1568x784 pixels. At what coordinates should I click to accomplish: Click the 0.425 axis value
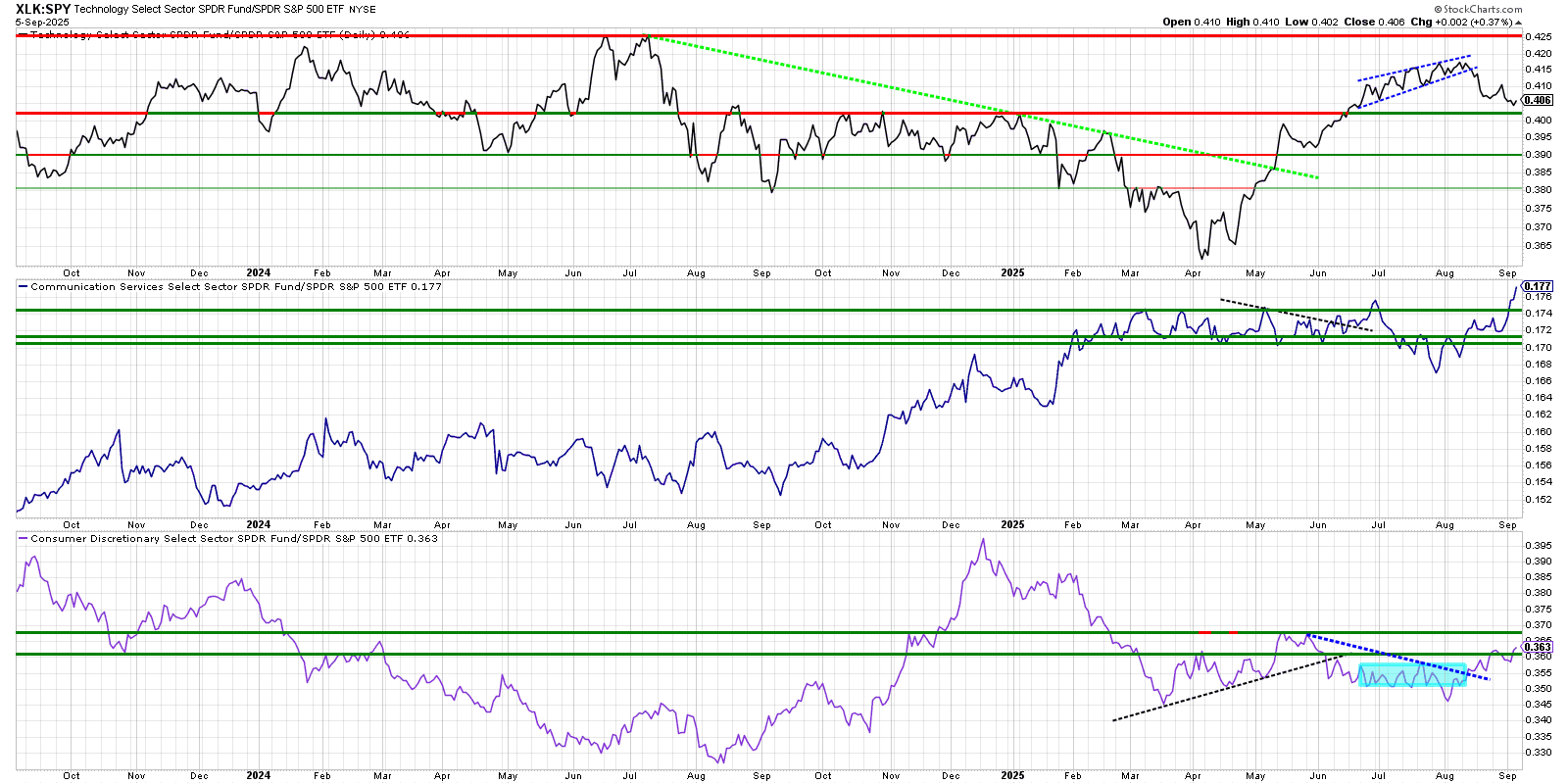pos(1538,36)
